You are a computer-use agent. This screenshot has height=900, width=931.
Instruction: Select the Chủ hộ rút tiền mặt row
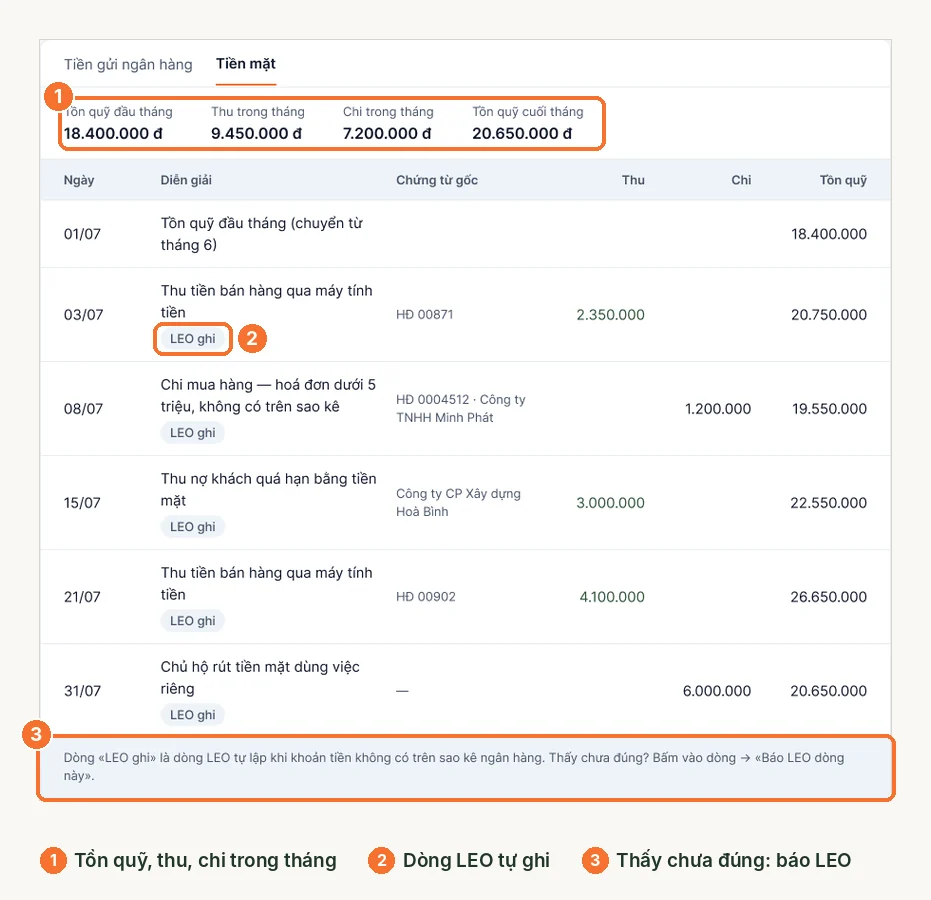coord(466,690)
